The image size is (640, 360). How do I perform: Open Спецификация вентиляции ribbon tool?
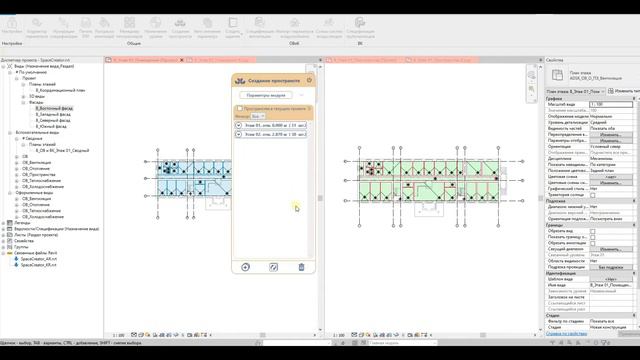click(x=260, y=27)
